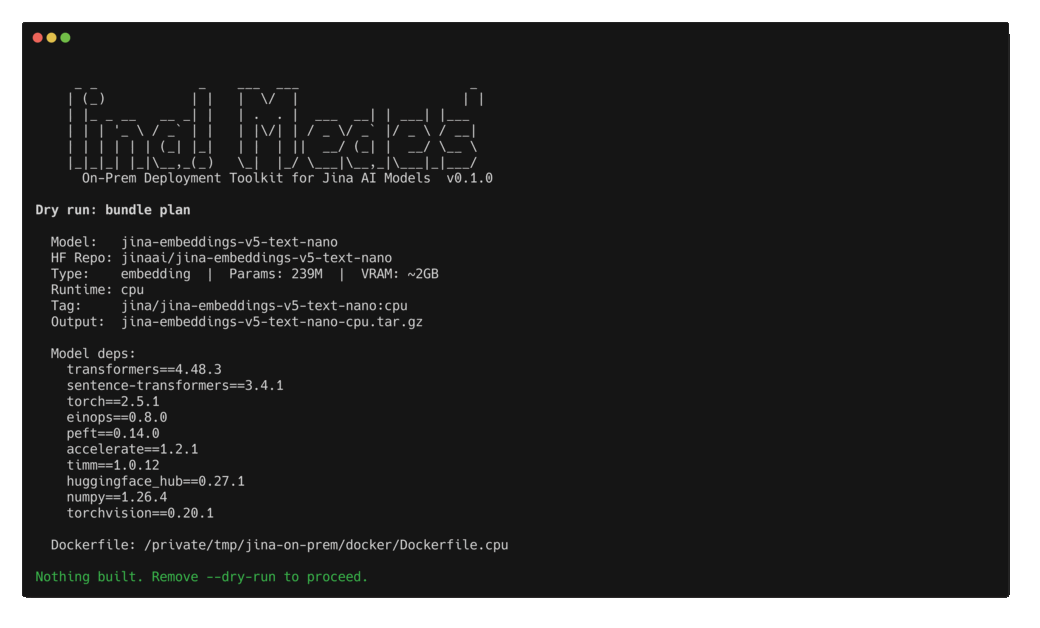Click the Dockerfile path ending in Dockerfile.cpu

coord(326,545)
